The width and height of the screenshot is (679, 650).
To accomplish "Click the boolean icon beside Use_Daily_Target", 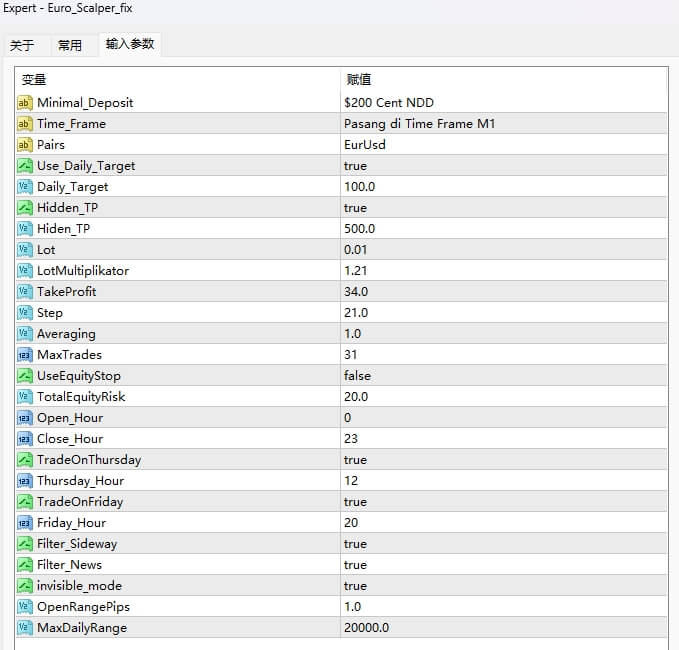I will [x=25, y=166].
